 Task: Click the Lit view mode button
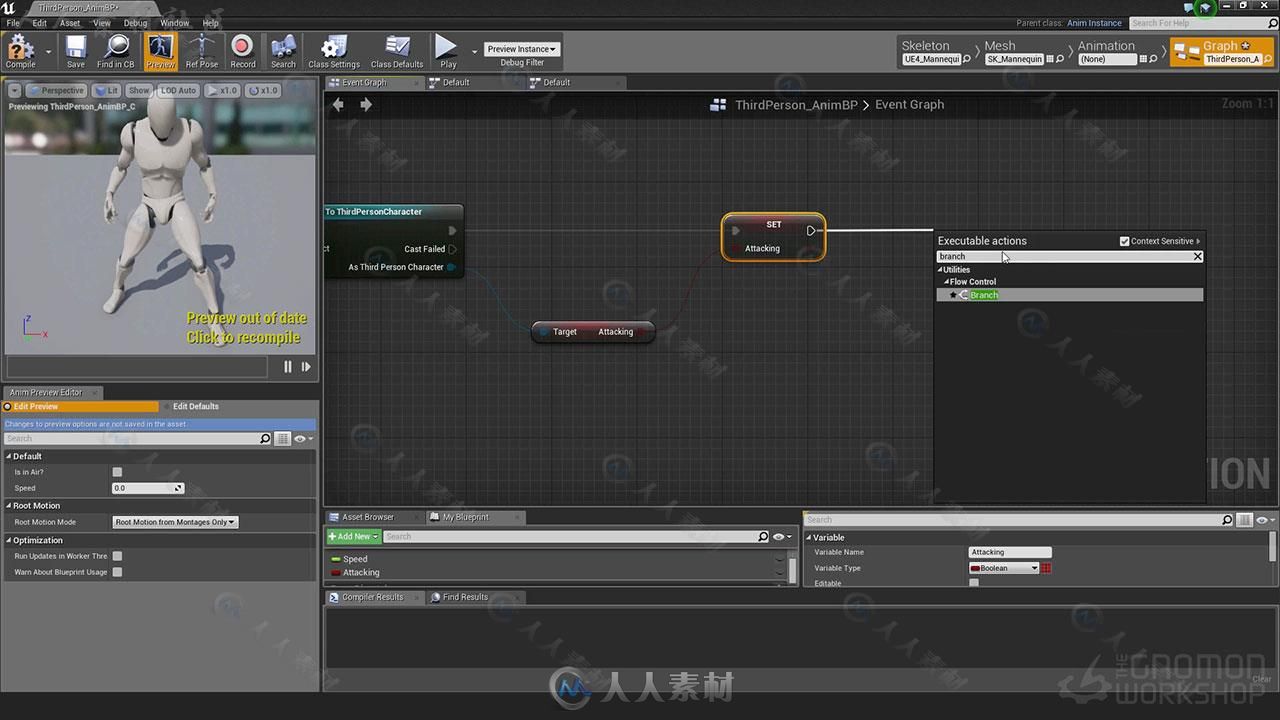click(x=108, y=90)
